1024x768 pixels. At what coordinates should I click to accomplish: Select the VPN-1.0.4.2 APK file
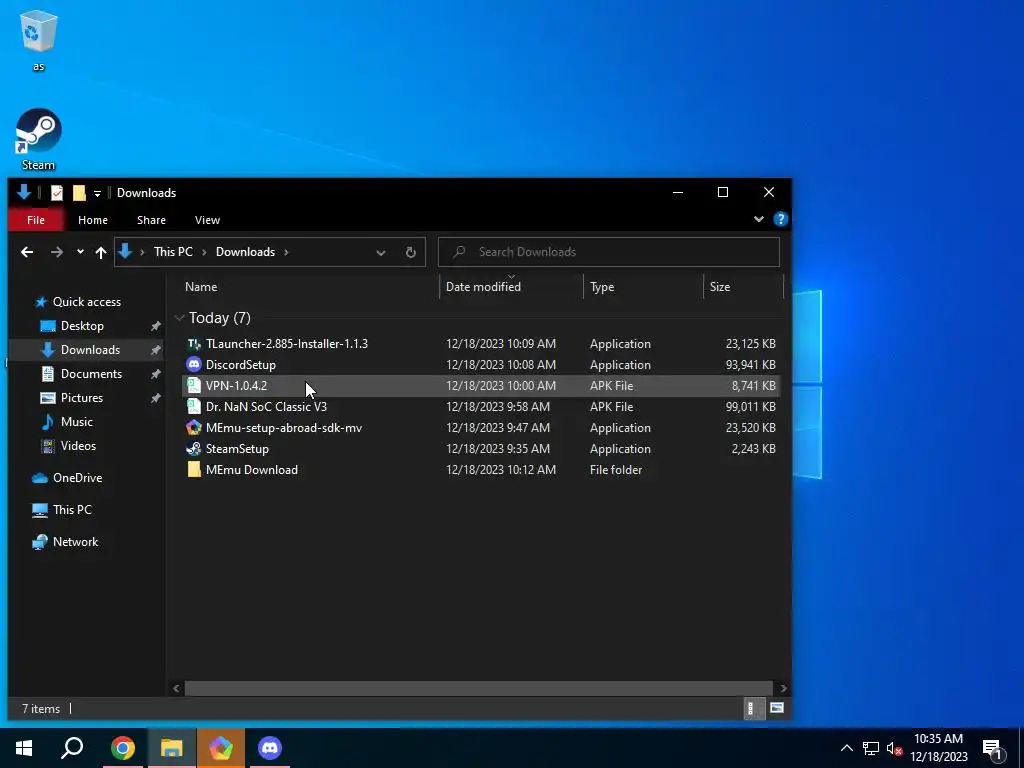481,386
